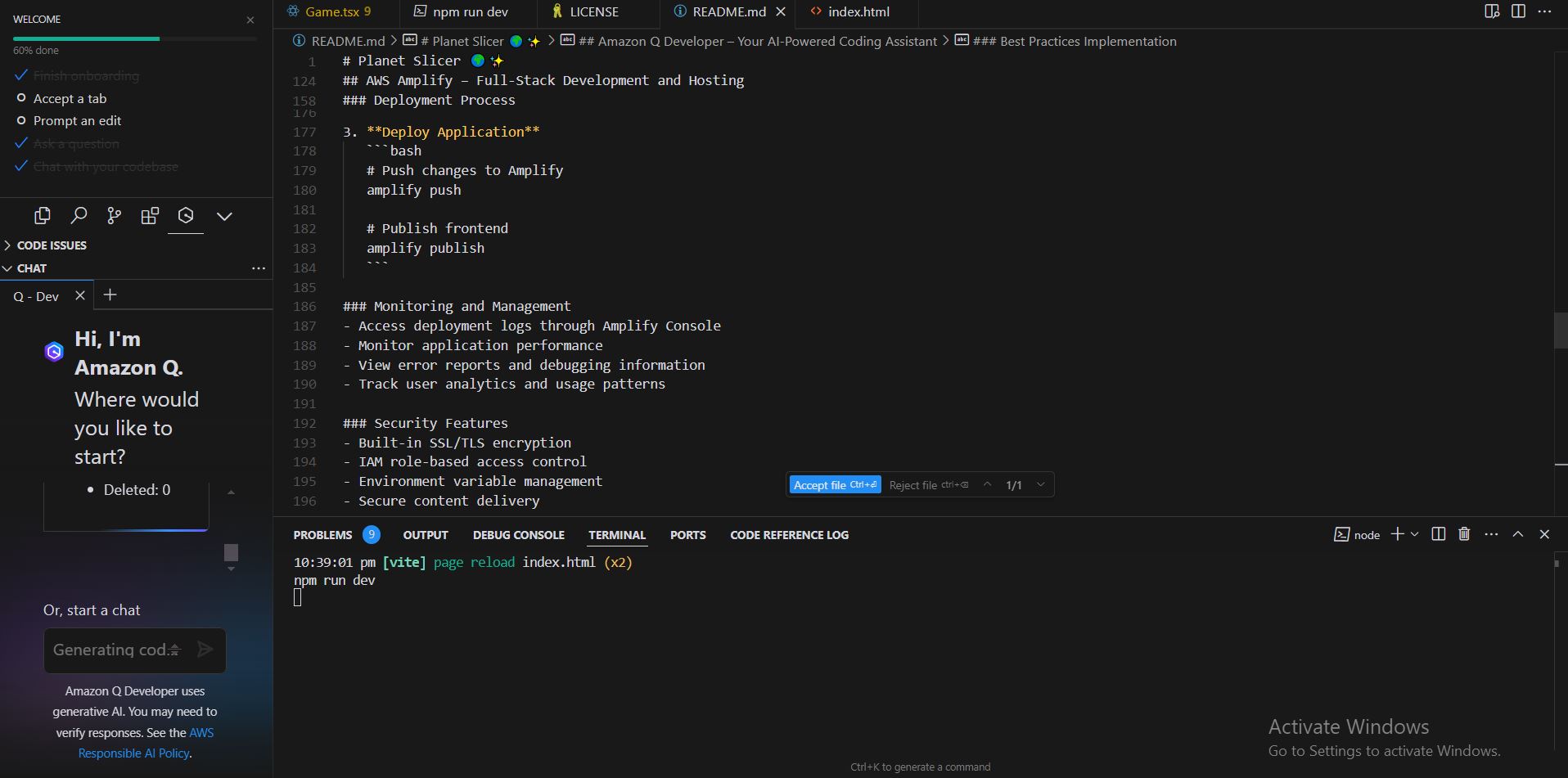The image size is (1568, 778).
Task: Toggle the 'Ask a question' checked step
Action: coord(67,143)
